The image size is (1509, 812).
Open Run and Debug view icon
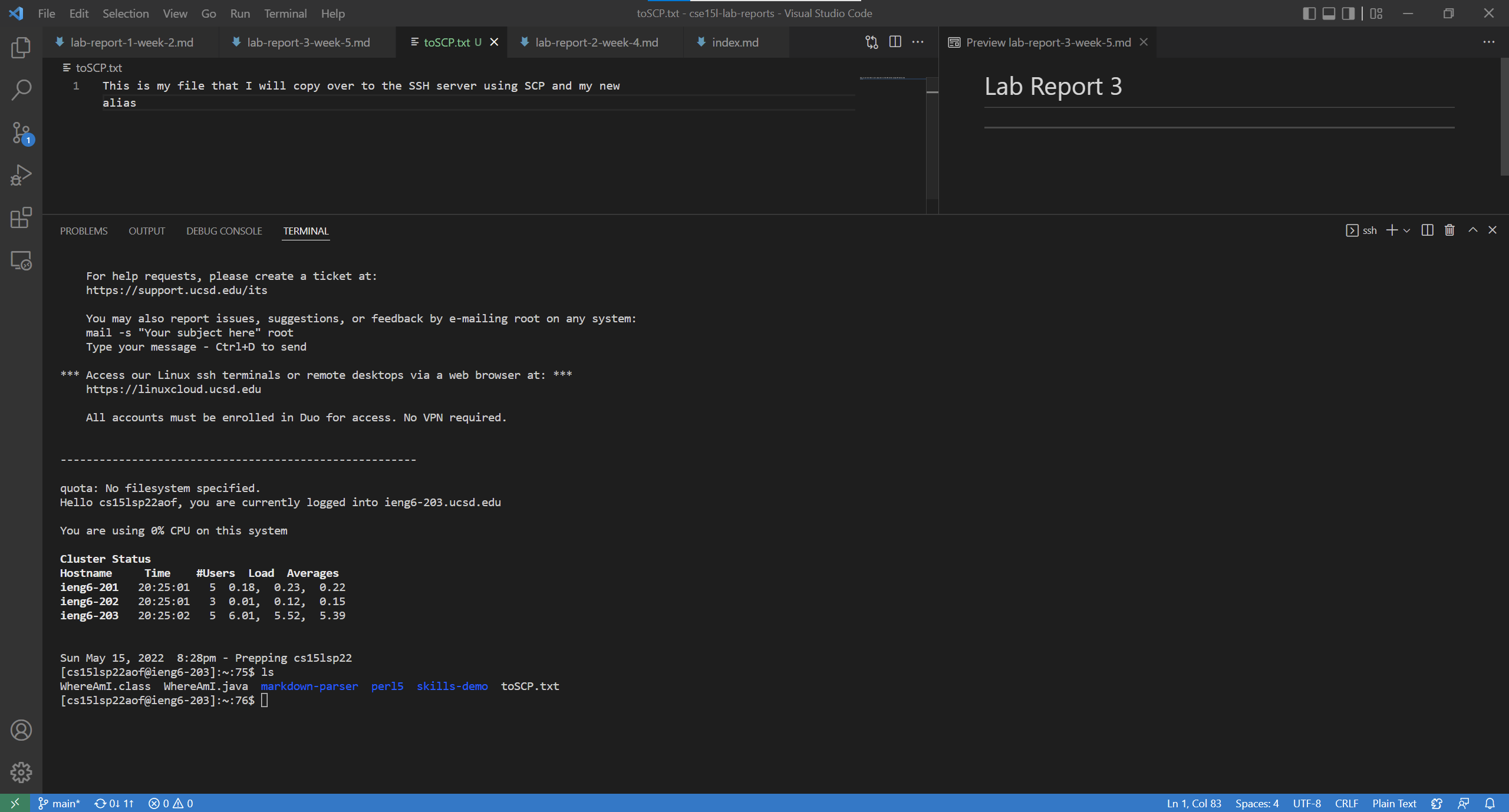21,176
